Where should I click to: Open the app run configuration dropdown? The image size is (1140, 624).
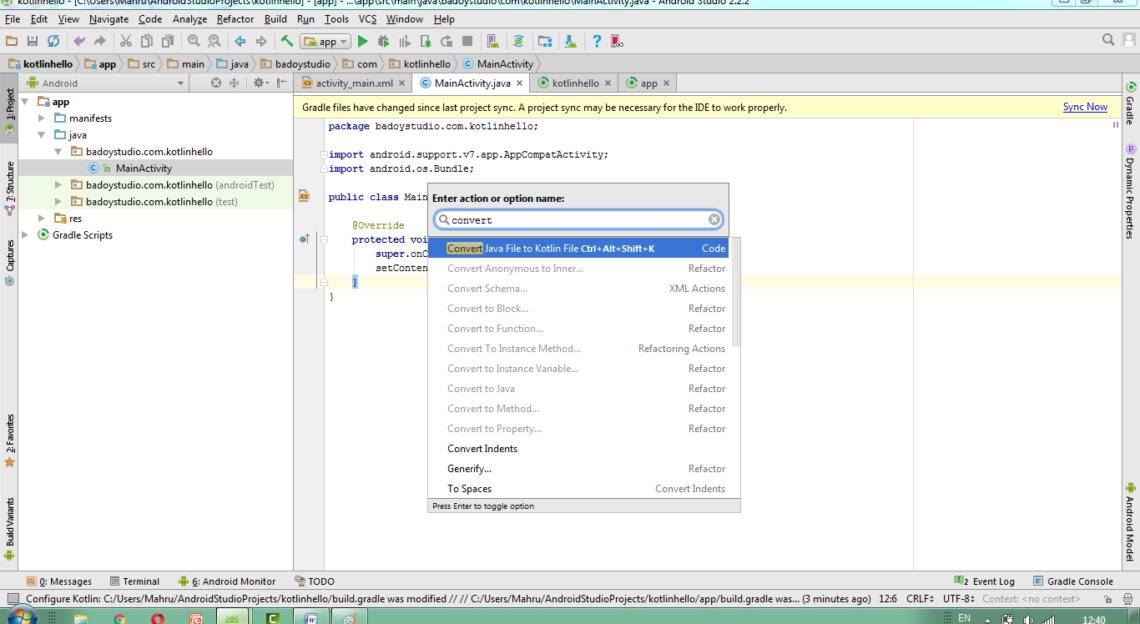click(x=327, y=42)
